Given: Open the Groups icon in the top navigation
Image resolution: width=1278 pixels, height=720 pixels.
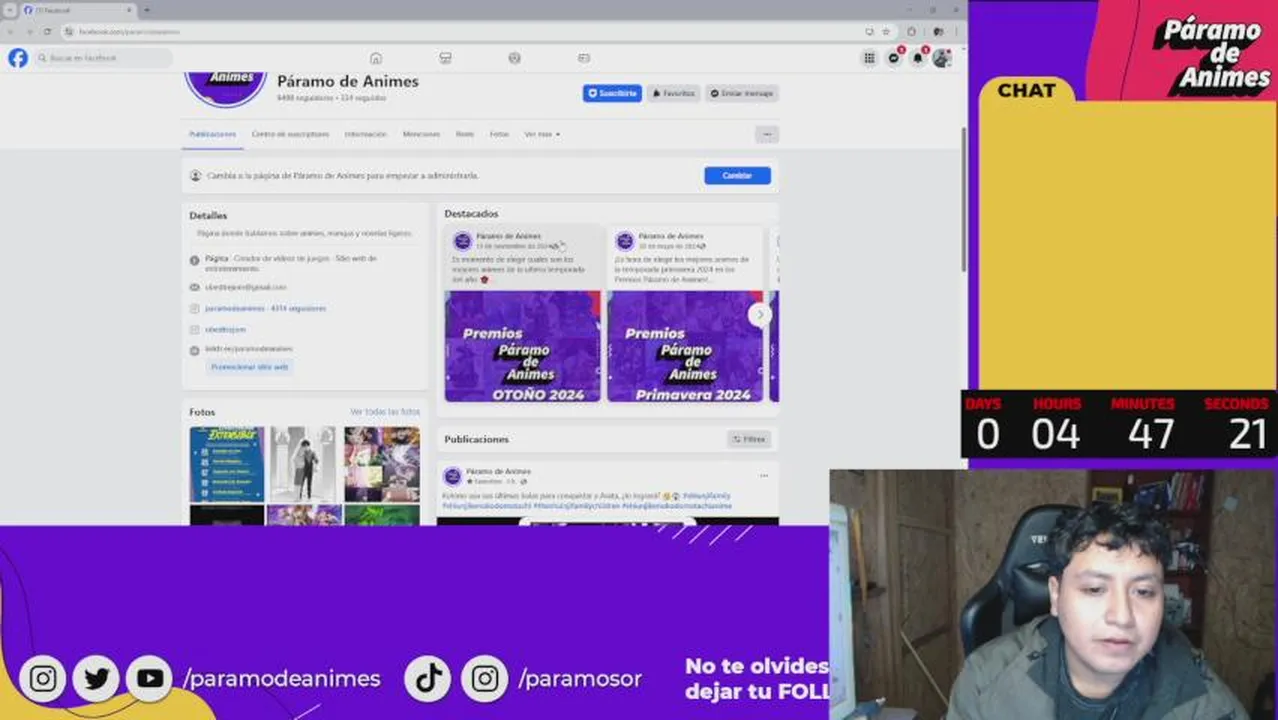Looking at the screenshot, I should [514, 58].
